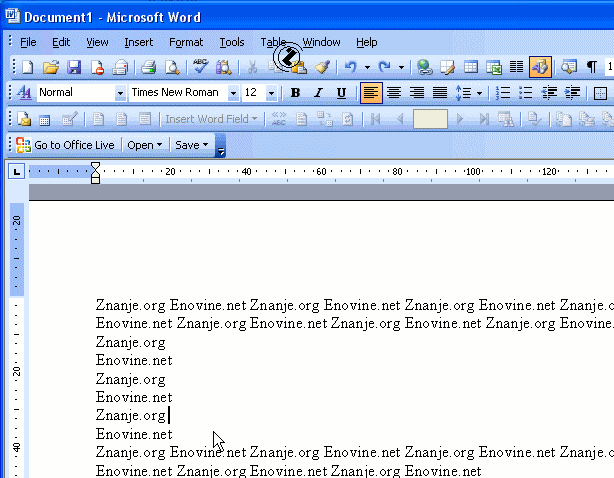Click Go to Office Live button

pyautogui.click(x=65, y=145)
